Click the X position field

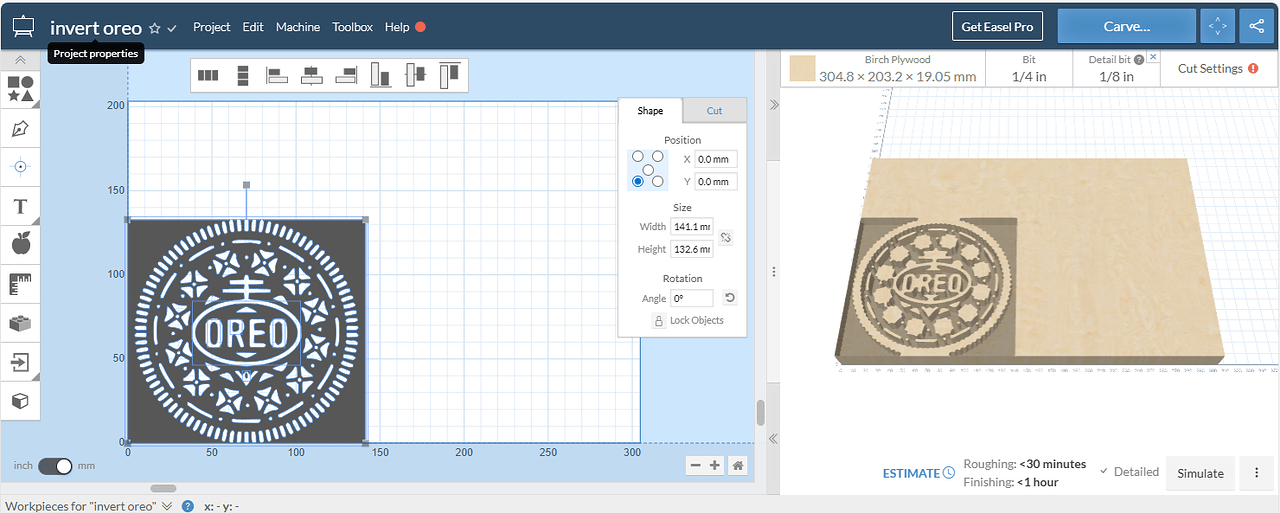click(716, 159)
